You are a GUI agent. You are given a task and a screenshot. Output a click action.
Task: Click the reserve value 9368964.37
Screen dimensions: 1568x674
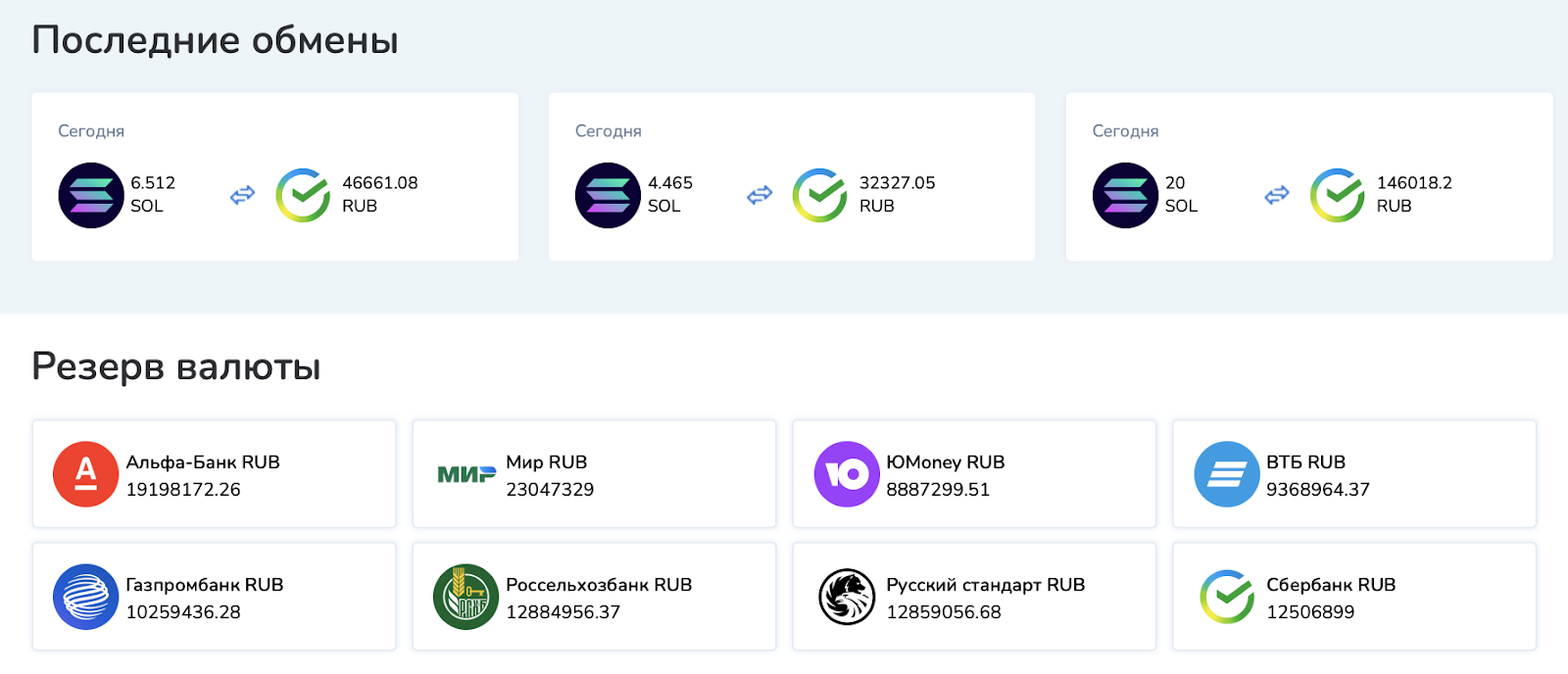point(1318,489)
